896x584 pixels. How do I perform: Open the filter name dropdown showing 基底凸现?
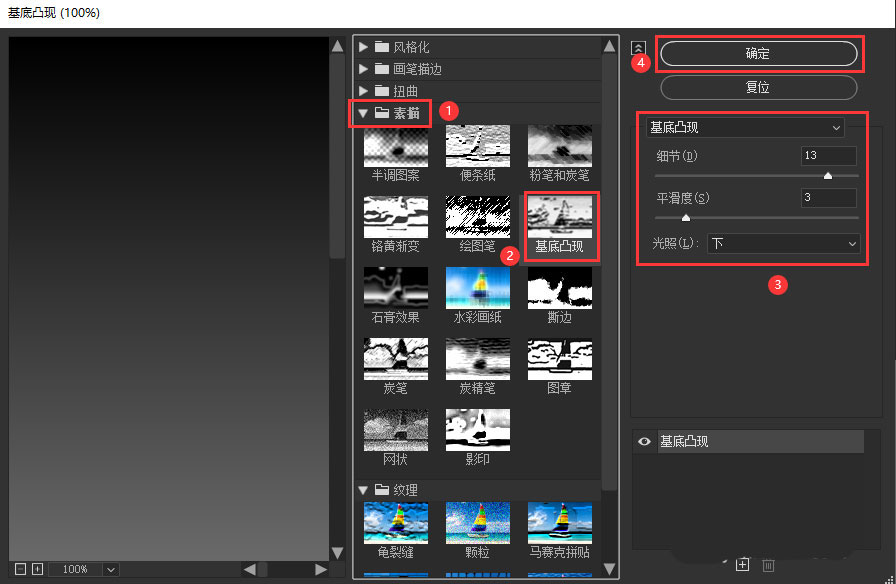coord(745,127)
